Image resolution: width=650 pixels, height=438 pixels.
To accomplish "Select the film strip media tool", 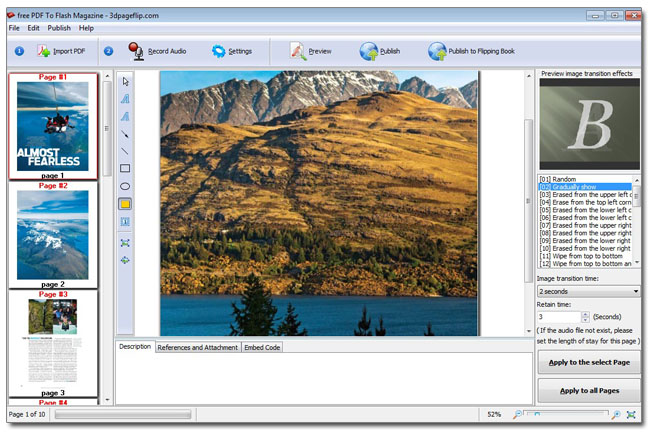I will point(125,222).
